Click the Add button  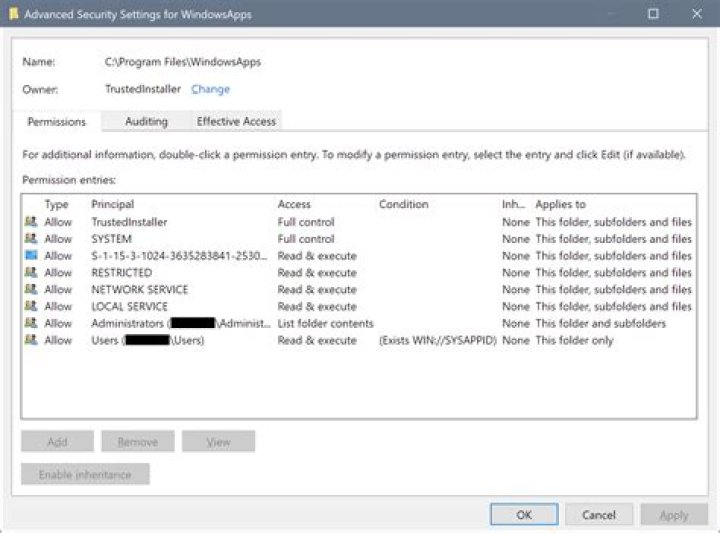click(57, 442)
